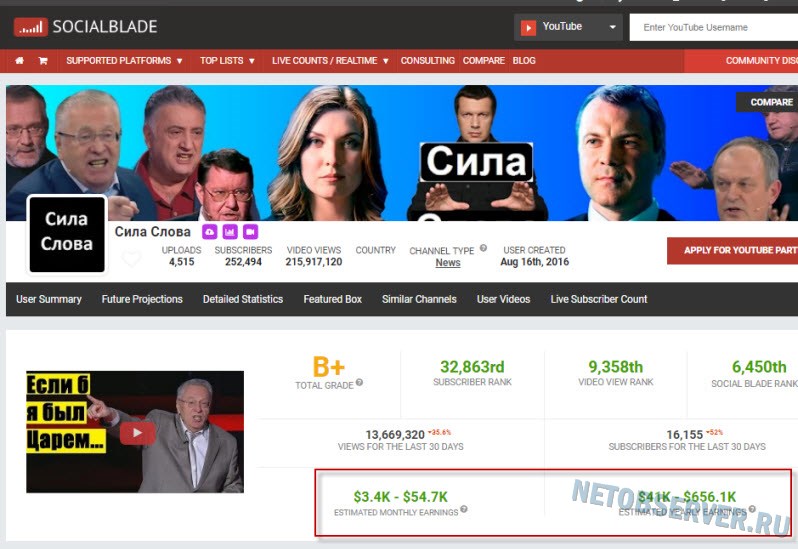Open the Compare menu item in navbar
The width and height of the screenshot is (798, 549).
pyautogui.click(x=483, y=61)
